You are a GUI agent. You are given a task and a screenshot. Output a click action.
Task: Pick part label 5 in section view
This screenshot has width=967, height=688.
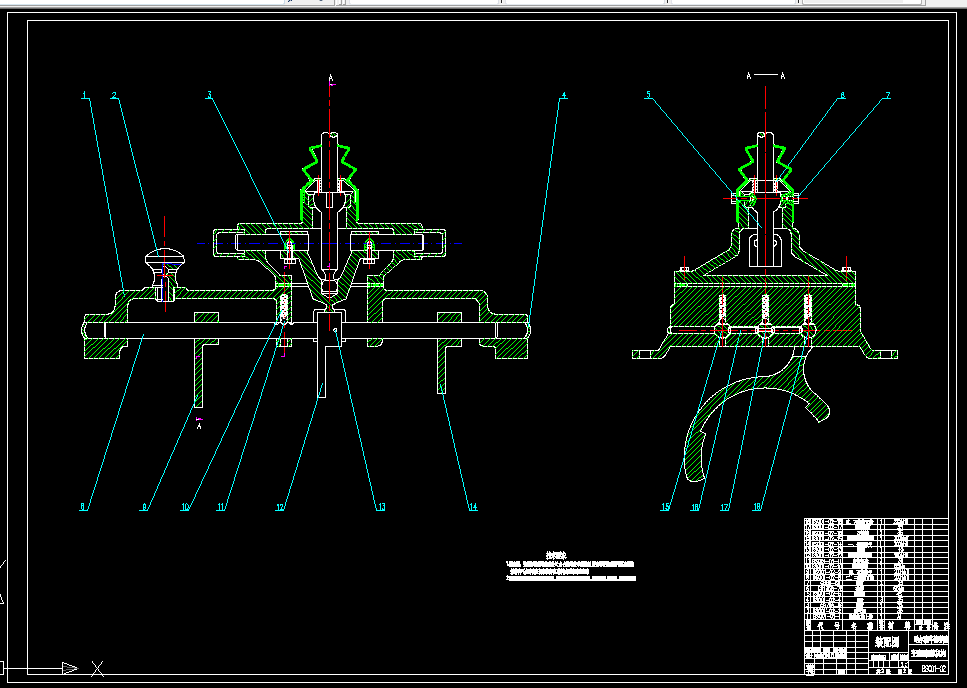pos(648,95)
